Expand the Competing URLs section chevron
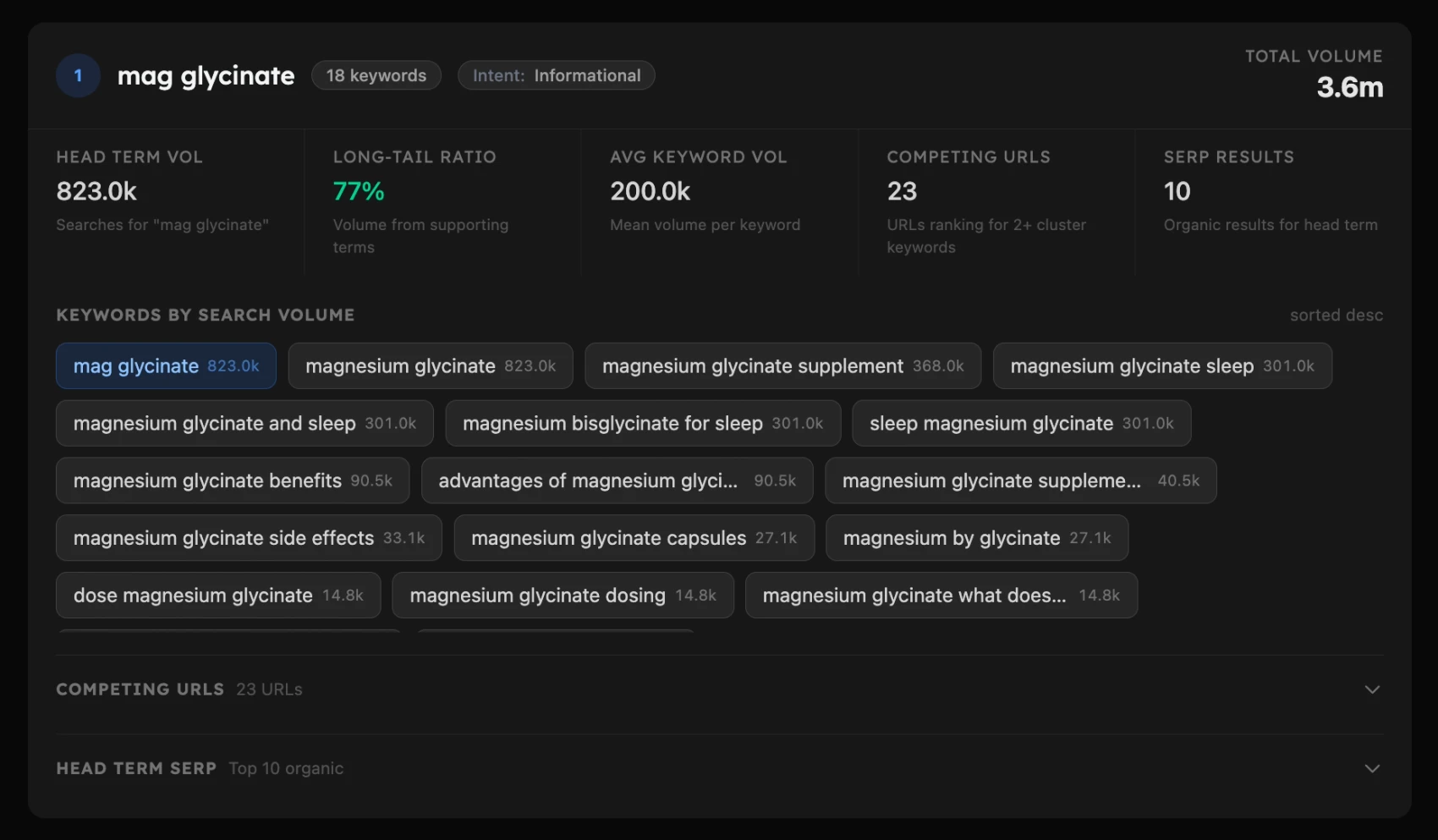The image size is (1438, 840). click(1372, 689)
